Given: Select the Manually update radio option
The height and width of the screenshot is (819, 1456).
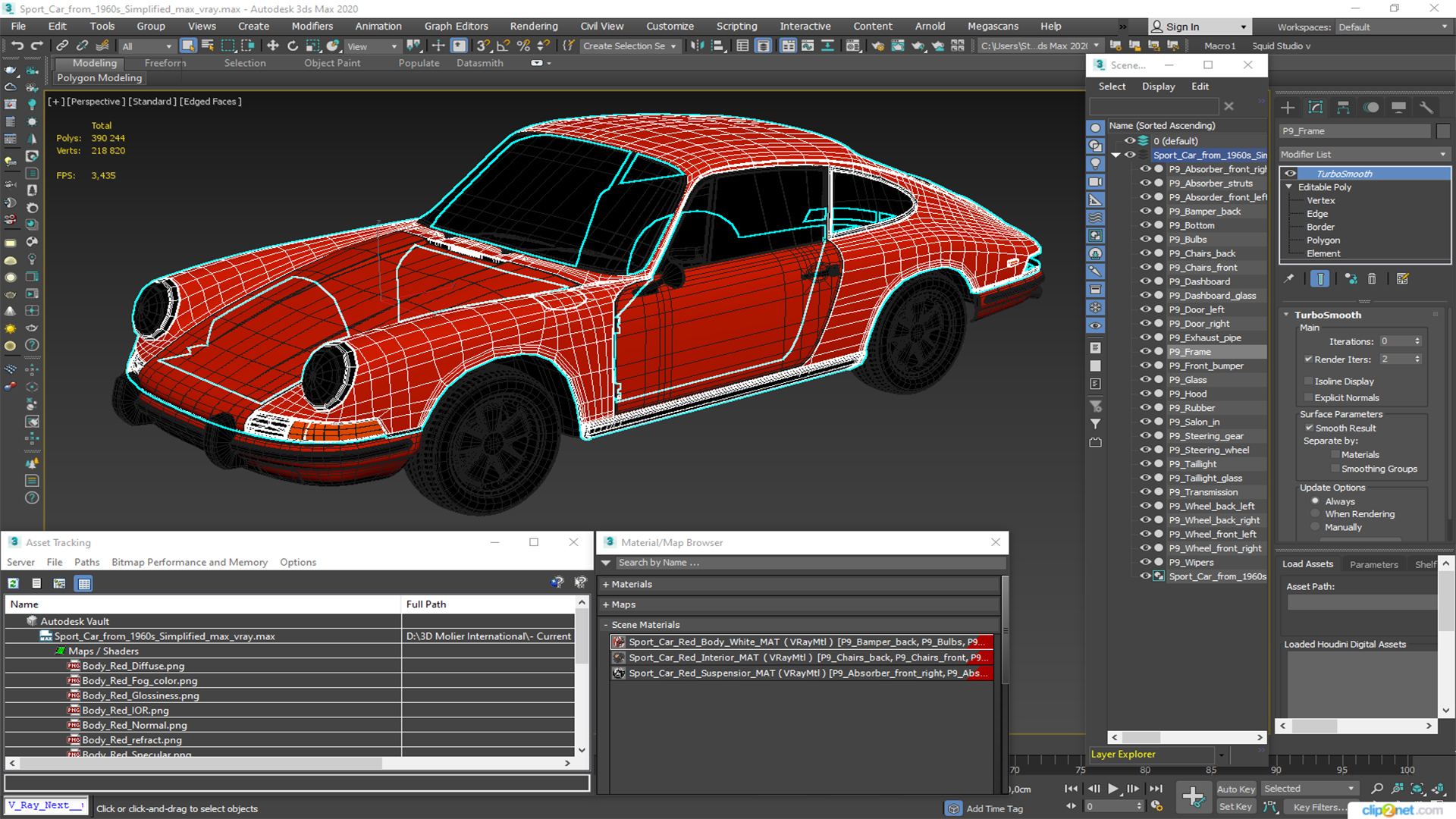Looking at the screenshot, I should coord(1315,527).
